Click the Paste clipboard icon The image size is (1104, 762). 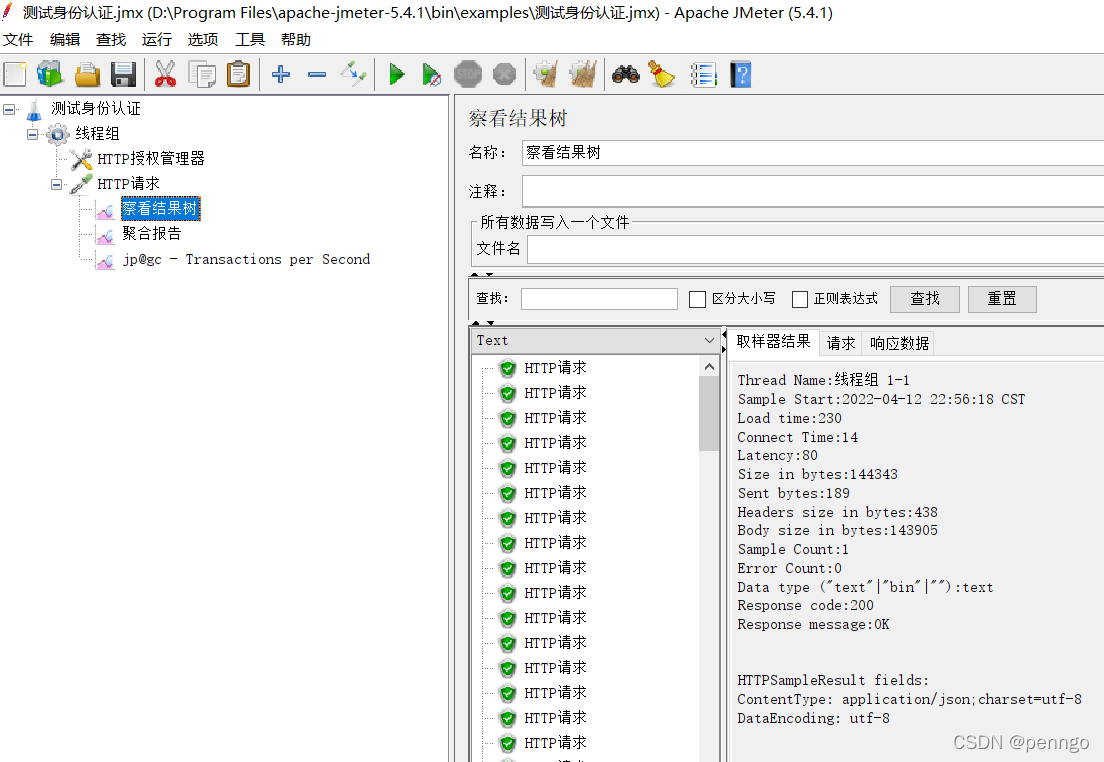click(x=239, y=74)
